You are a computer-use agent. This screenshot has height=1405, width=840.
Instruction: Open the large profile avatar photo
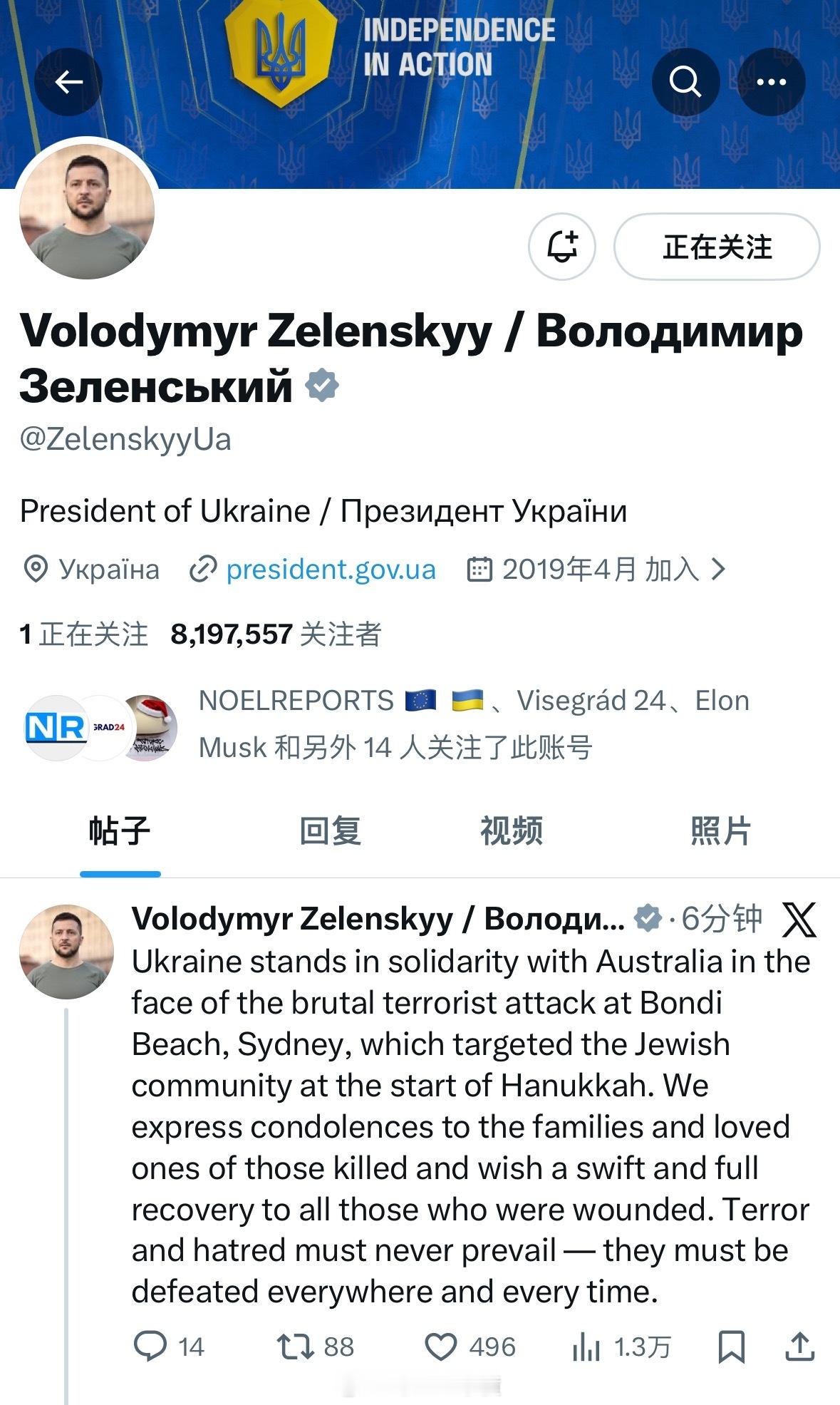coord(87,211)
